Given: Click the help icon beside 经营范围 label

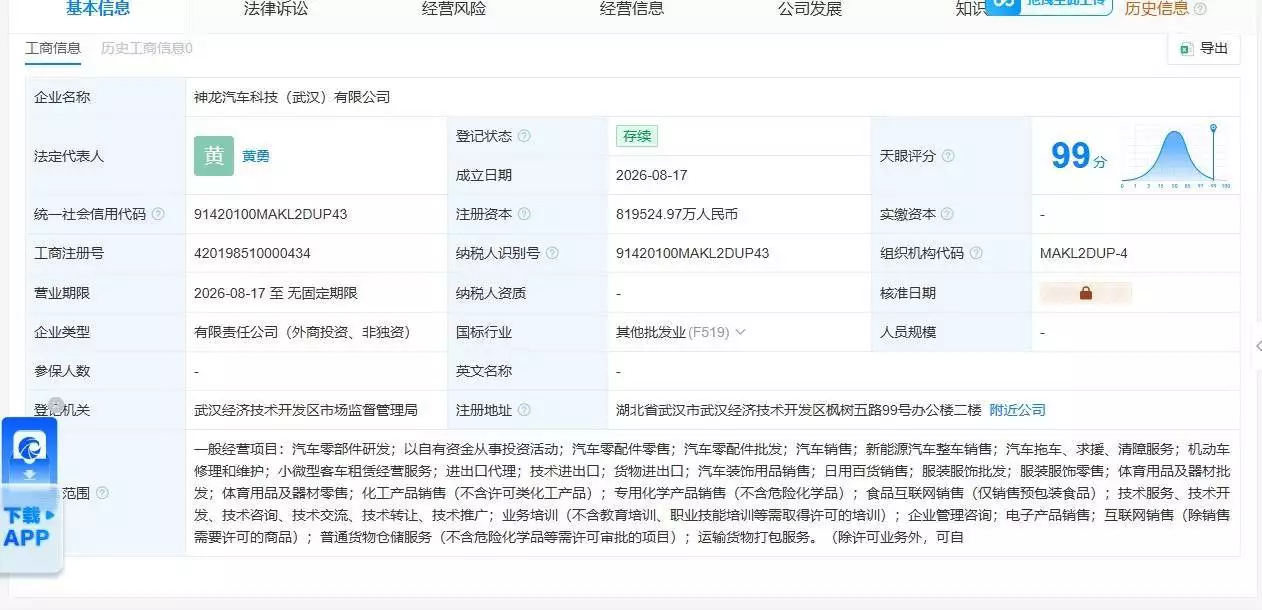Looking at the screenshot, I should click(x=102, y=493).
